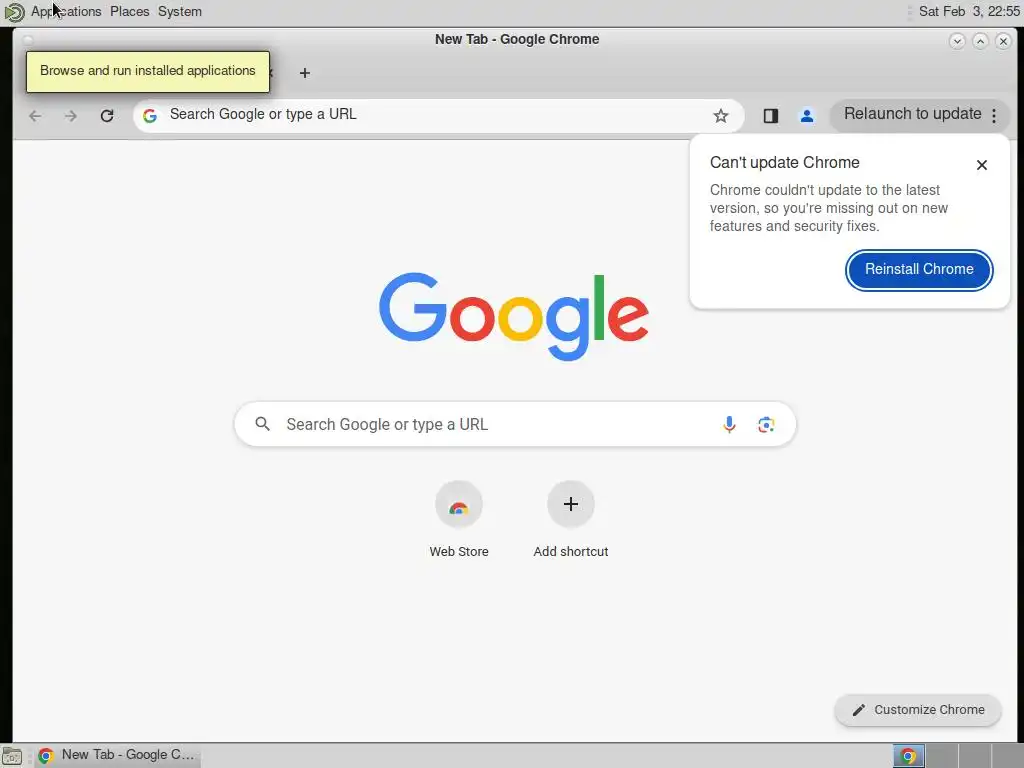Click the distro logo in top panel
The image size is (1024, 768).
tap(14, 12)
